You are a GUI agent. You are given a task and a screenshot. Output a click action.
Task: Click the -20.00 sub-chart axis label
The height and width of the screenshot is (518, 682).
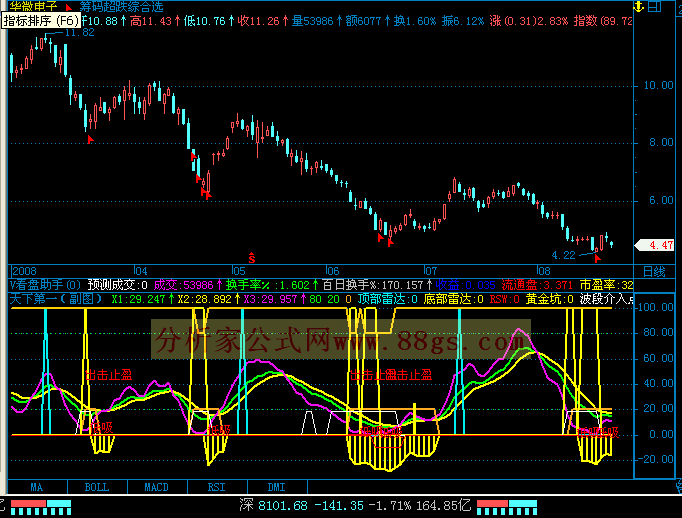[x=655, y=459]
